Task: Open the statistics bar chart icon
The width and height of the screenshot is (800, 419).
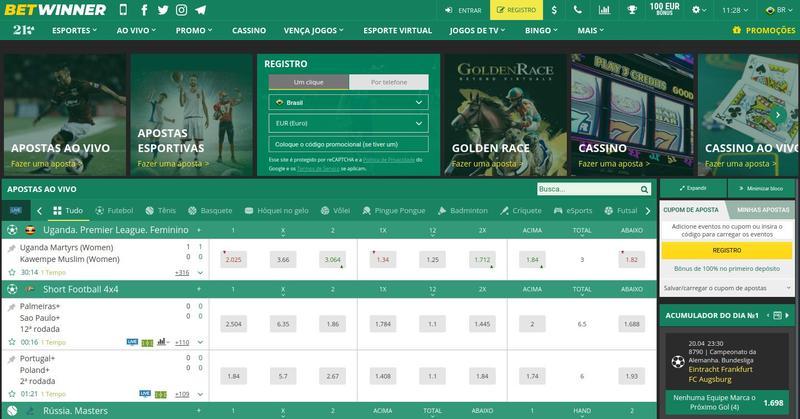Action: point(605,10)
